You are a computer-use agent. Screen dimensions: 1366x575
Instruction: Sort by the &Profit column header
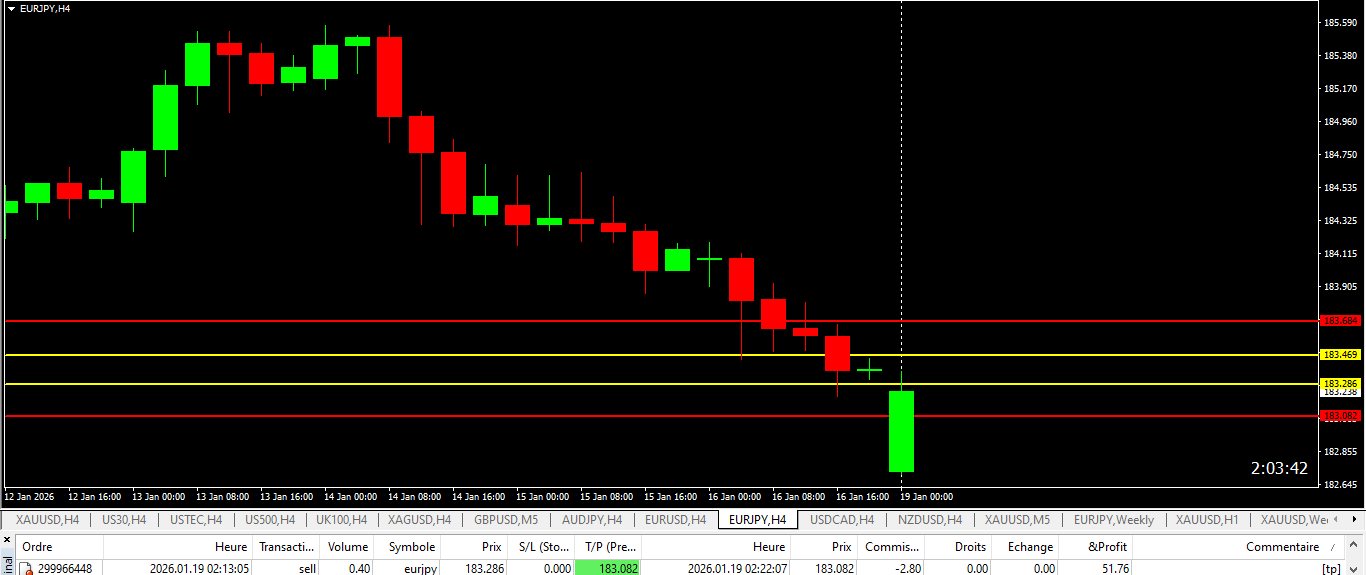click(1097, 547)
